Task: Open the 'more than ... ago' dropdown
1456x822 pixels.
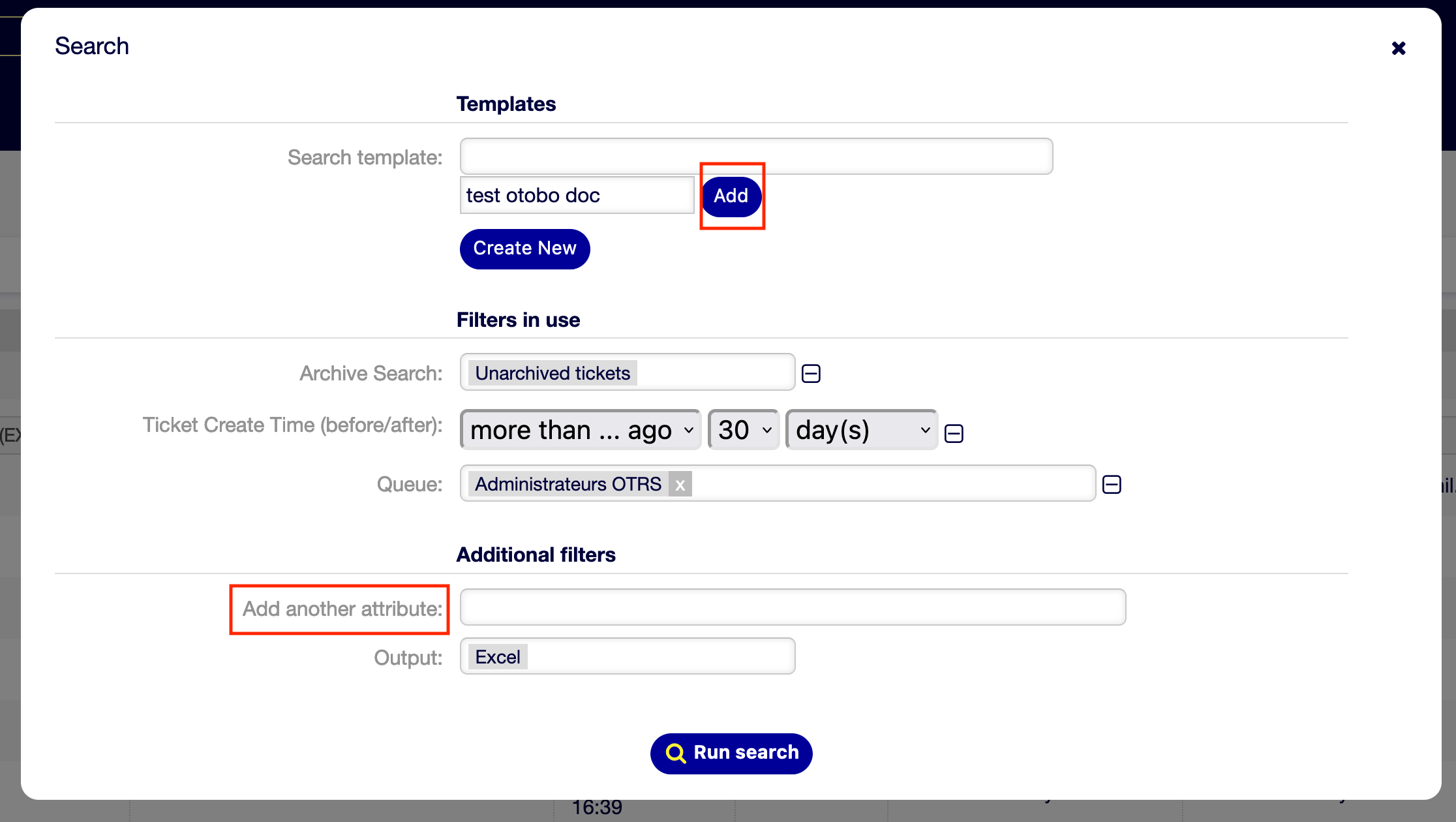Action: point(580,430)
